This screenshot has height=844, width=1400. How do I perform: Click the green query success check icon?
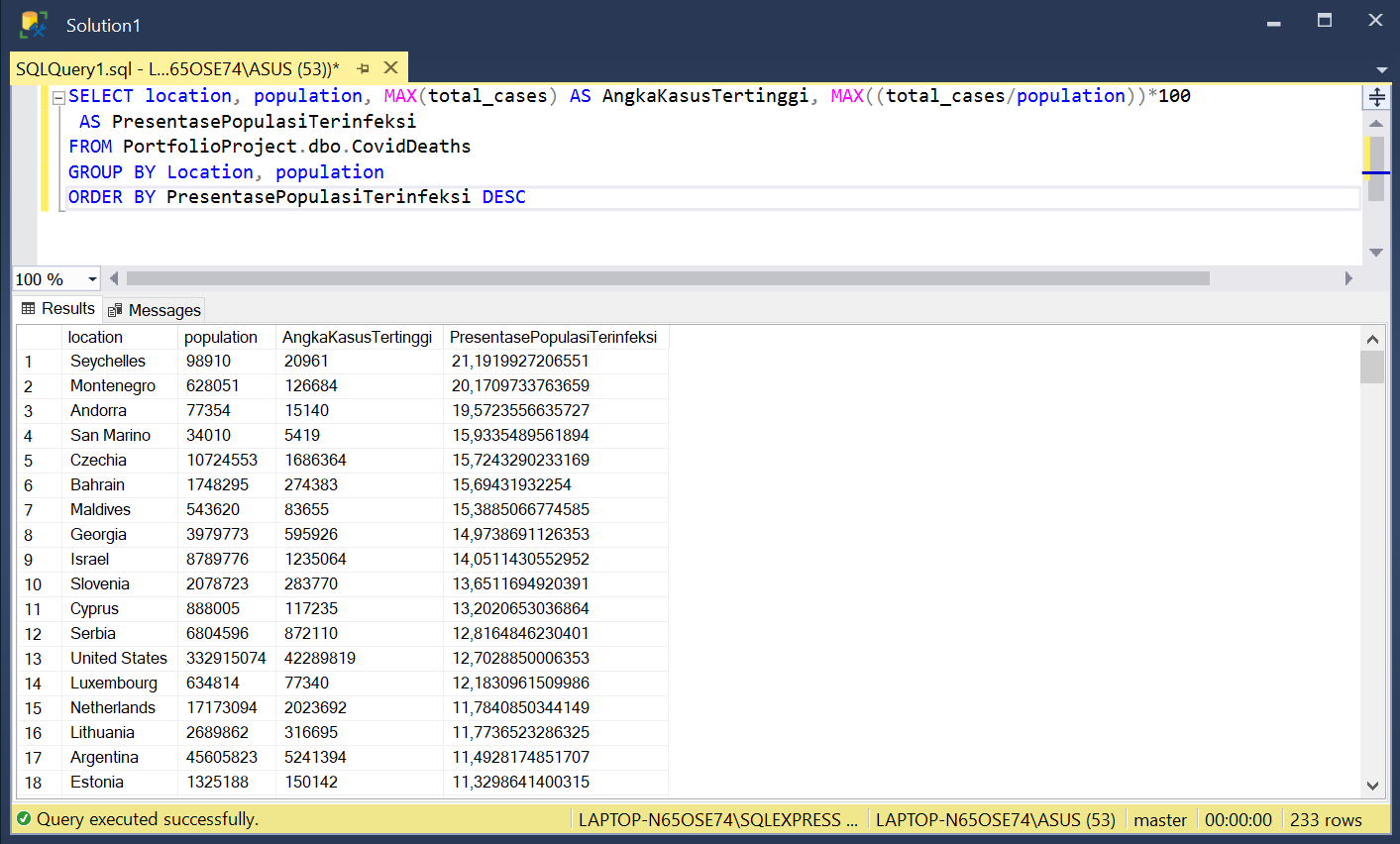click(x=24, y=819)
